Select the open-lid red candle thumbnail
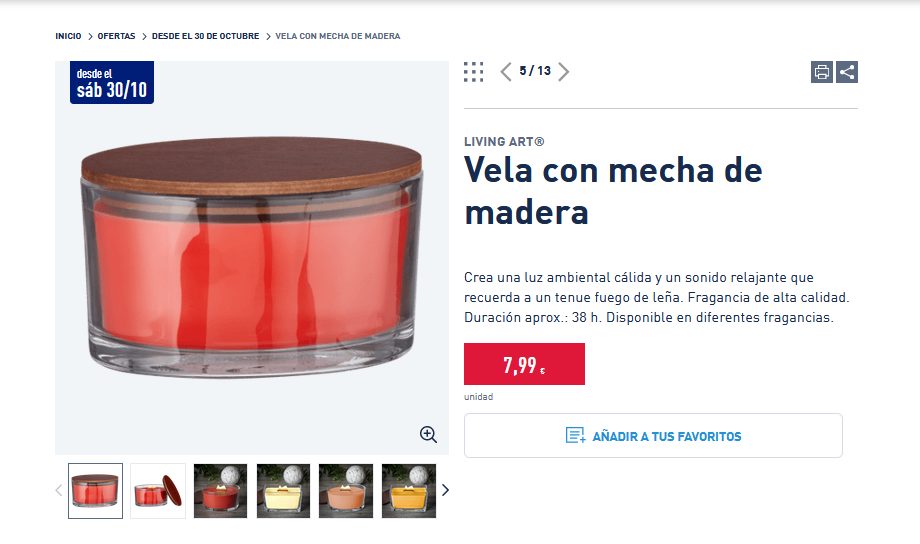Screen dimensions: 920x544 click(x=158, y=491)
